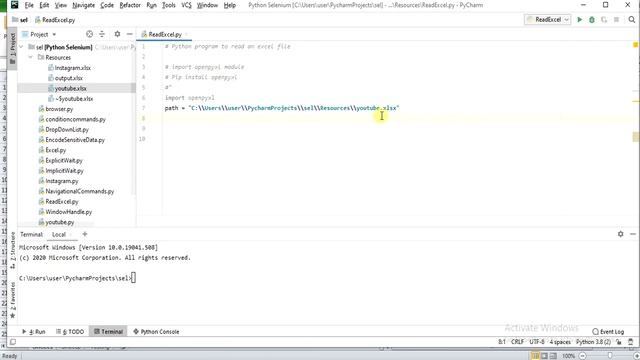Open File menu
Viewport: 640px width, 360px height.
[29, 5]
